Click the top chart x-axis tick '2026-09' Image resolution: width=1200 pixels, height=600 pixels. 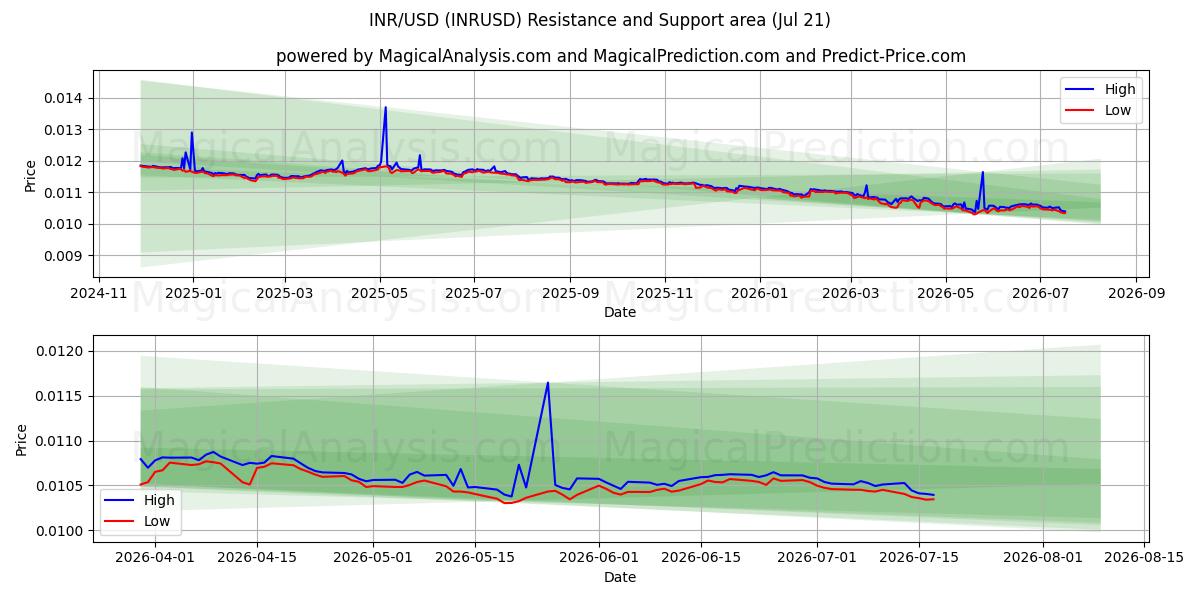click(x=1136, y=294)
